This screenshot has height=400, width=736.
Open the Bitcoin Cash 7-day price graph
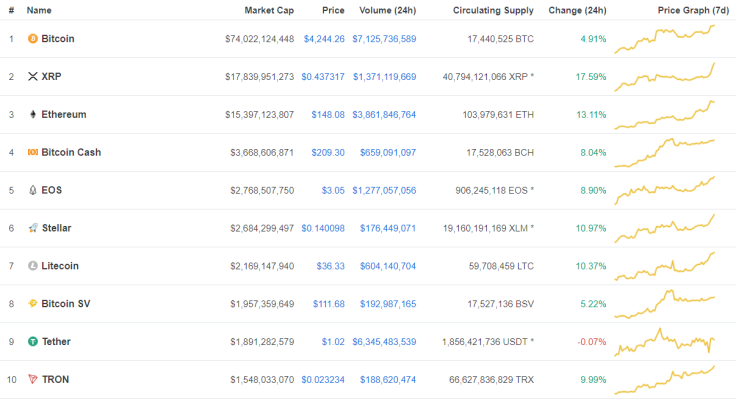(665, 153)
